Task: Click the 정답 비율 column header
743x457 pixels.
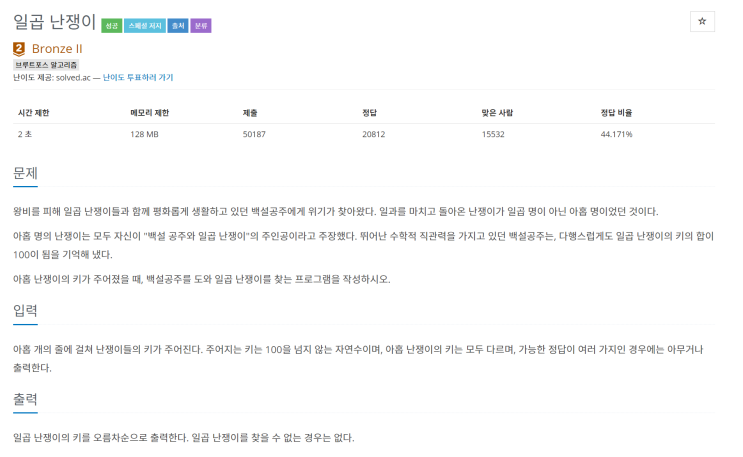Action: (616, 113)
